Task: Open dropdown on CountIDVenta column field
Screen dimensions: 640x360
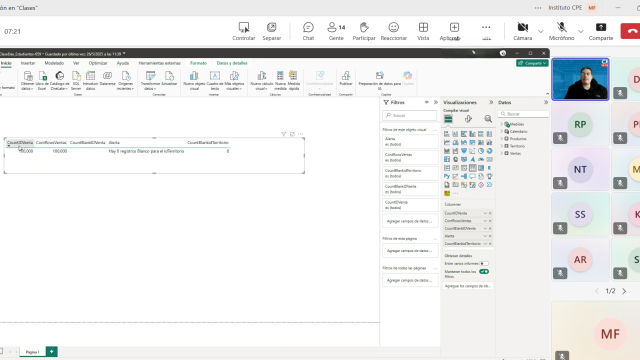Action: coord(485,213)
